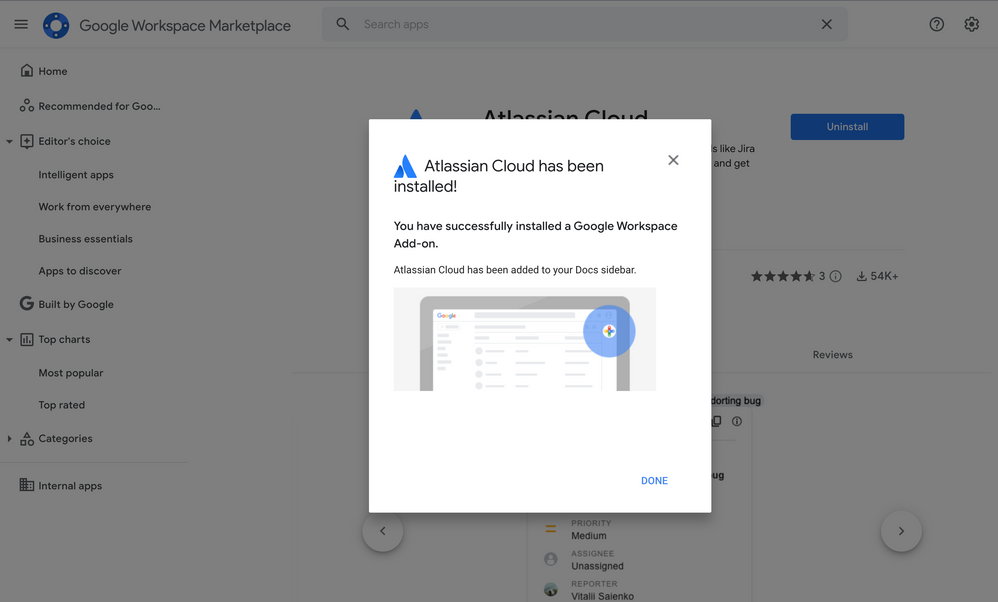Viewport: 998px width, 602px height.
Task: Open Internal apps section
Action: pos(70,486)
